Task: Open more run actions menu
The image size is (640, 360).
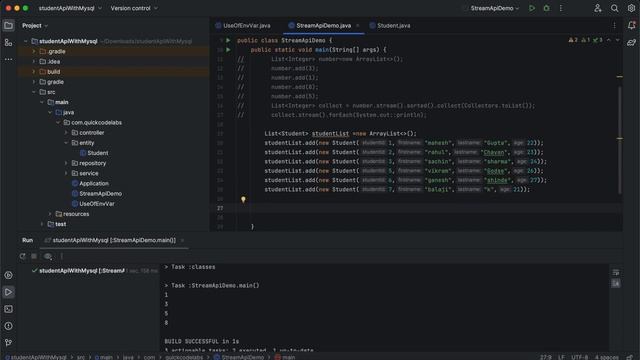Action: pyautogui.click(x=561, y=8)
